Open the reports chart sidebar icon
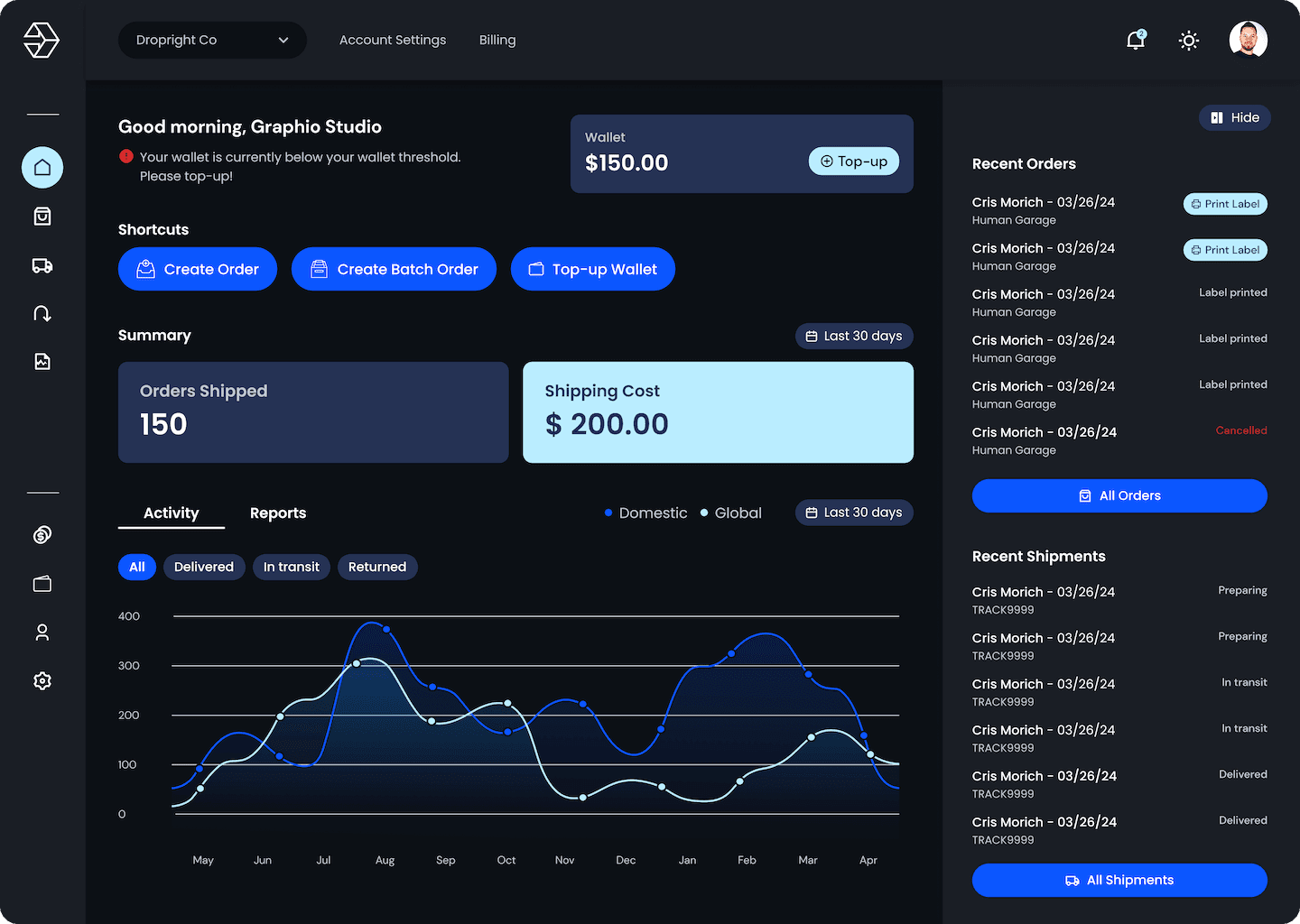 [42, 362]
